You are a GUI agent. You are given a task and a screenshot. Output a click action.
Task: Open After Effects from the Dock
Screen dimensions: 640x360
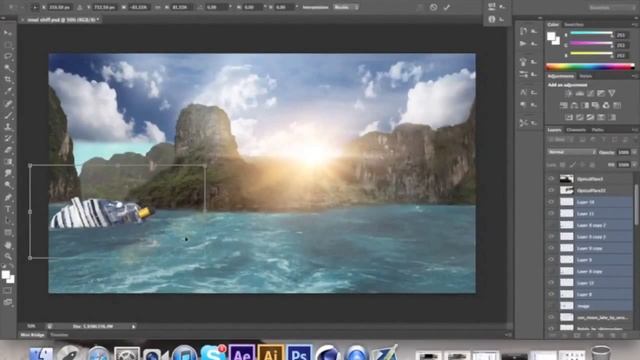(x=242, y=353)
